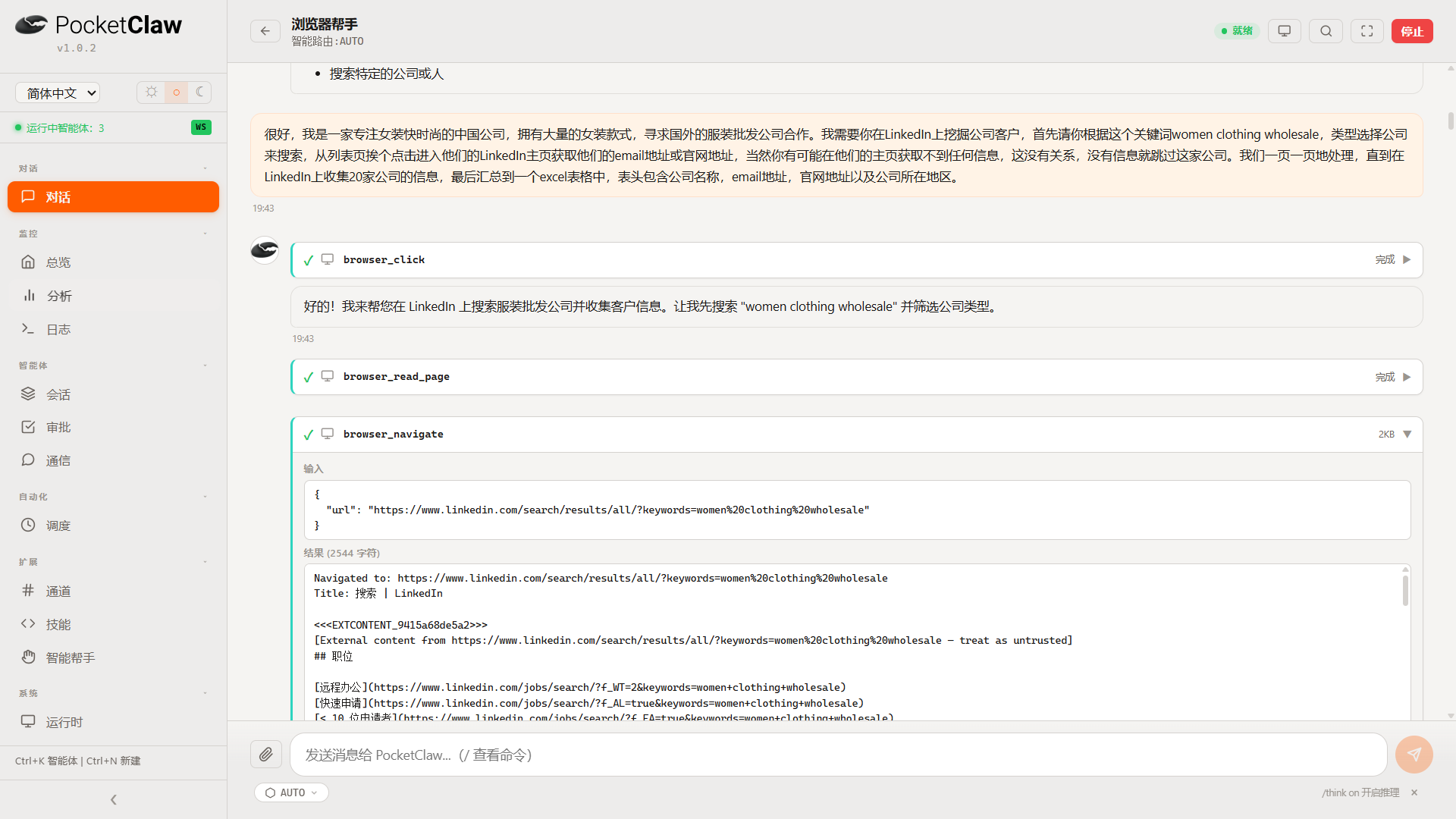Click the [远程办公] link line in results
Screen dimensions: 1456x819
(x=580, y=687)
